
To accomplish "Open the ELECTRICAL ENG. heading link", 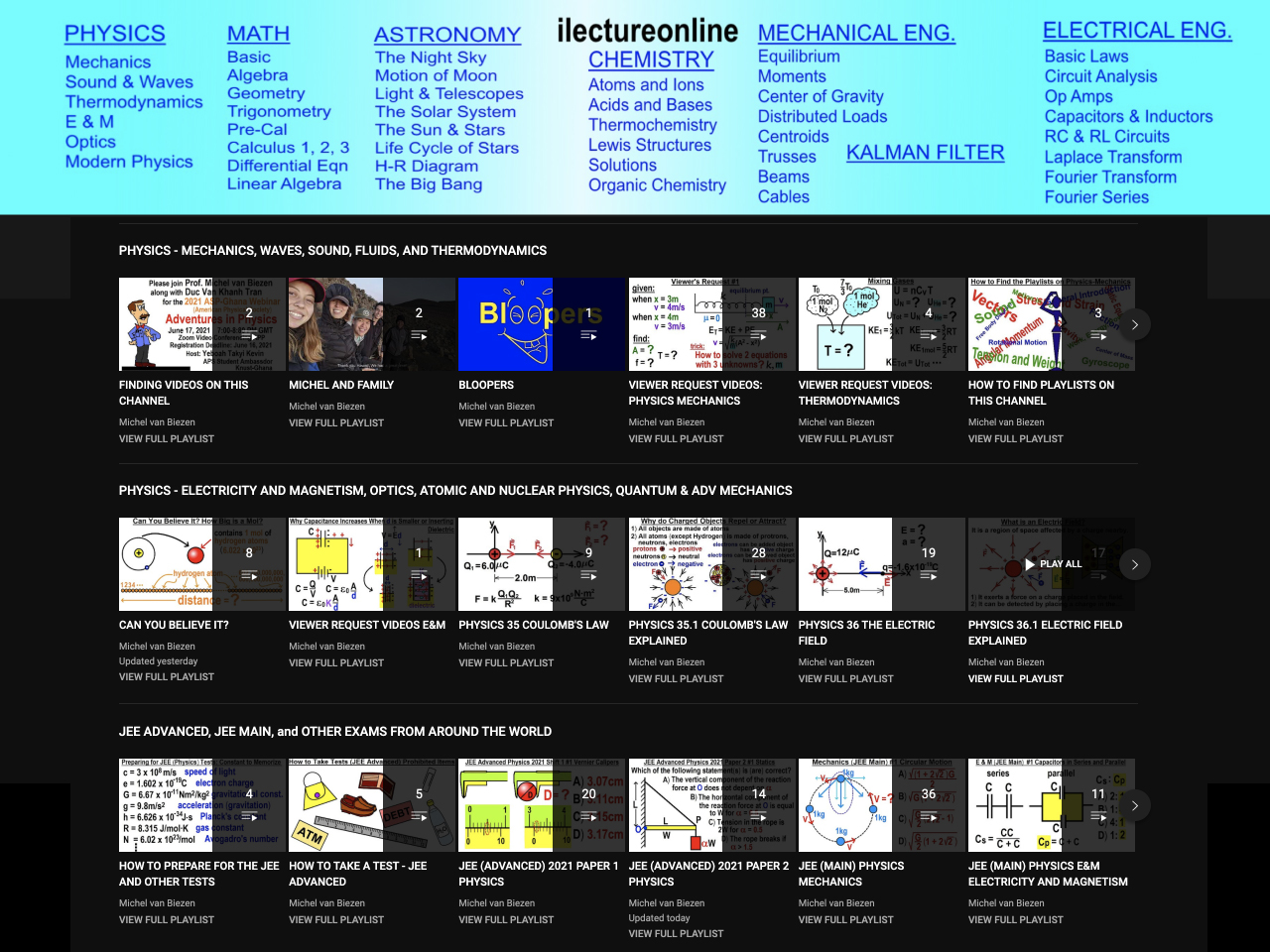I will pyautogui.click(x=1137, y=30).
